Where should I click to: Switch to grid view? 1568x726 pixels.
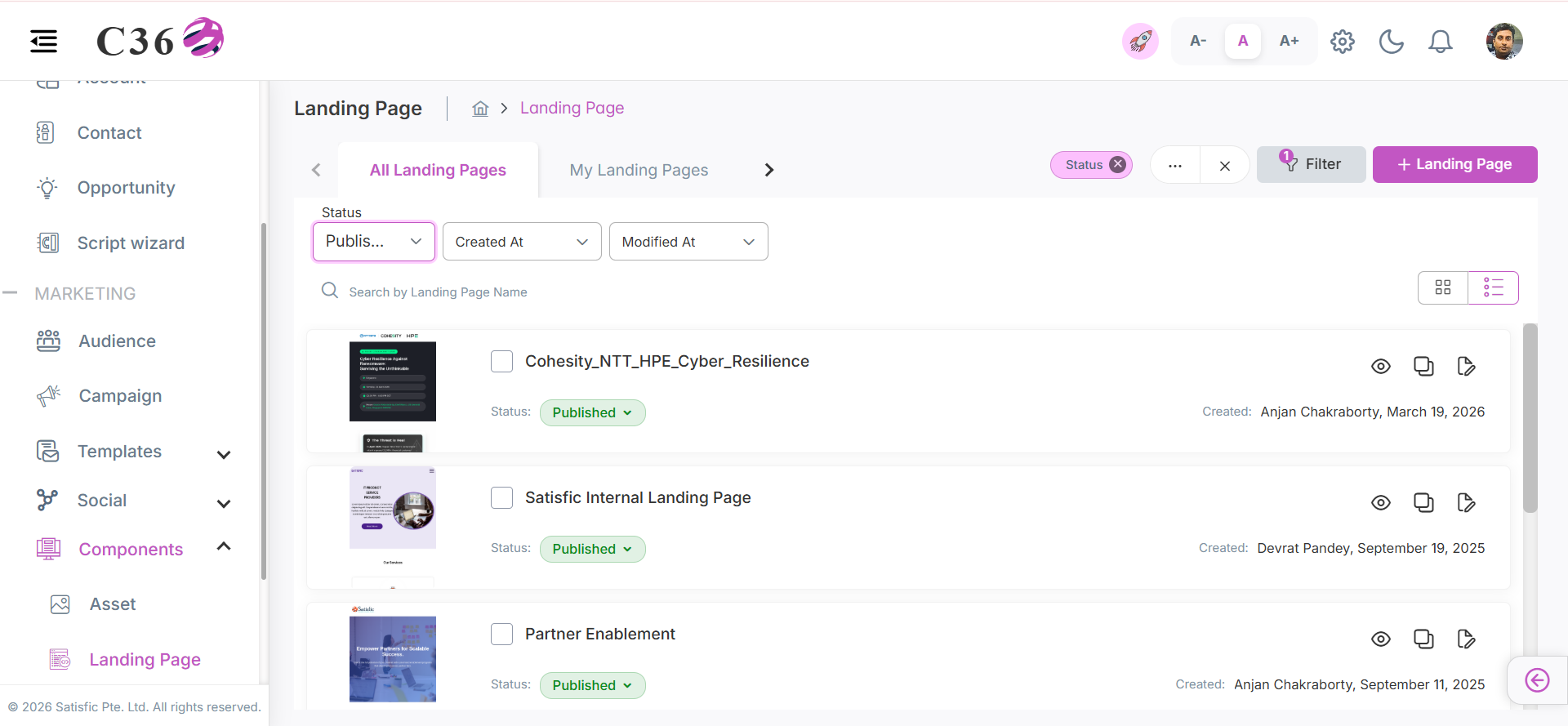tap(1443, 287)
